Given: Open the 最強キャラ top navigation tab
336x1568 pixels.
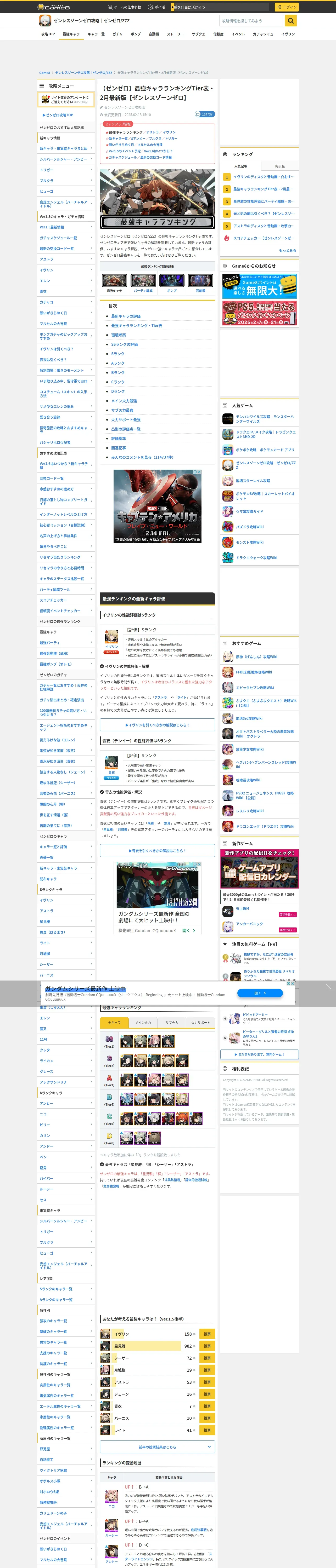Looking at the screenshot, I should [71, 34].
